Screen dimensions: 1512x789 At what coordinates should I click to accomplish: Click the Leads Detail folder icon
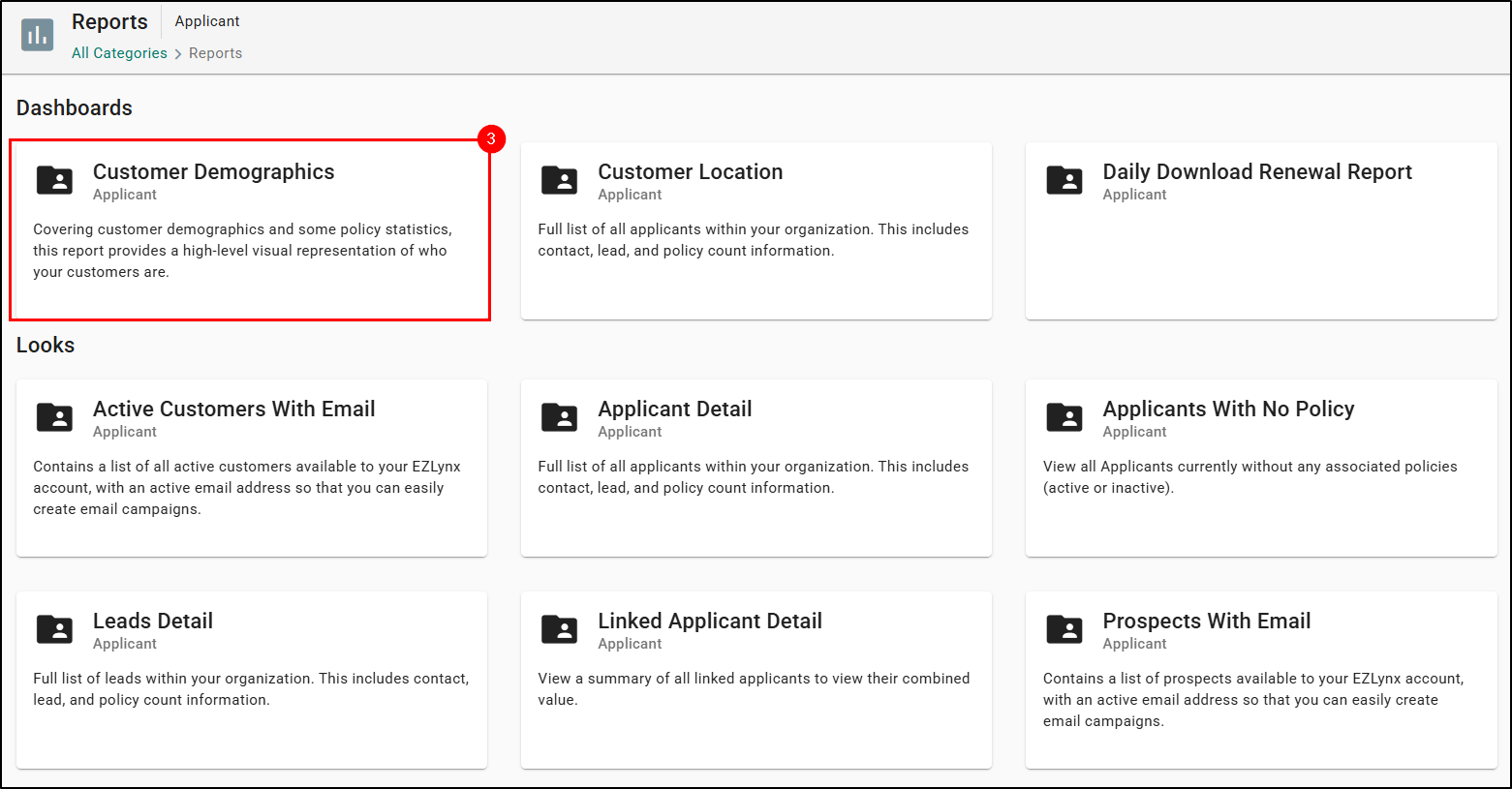[x=54, y=629]
